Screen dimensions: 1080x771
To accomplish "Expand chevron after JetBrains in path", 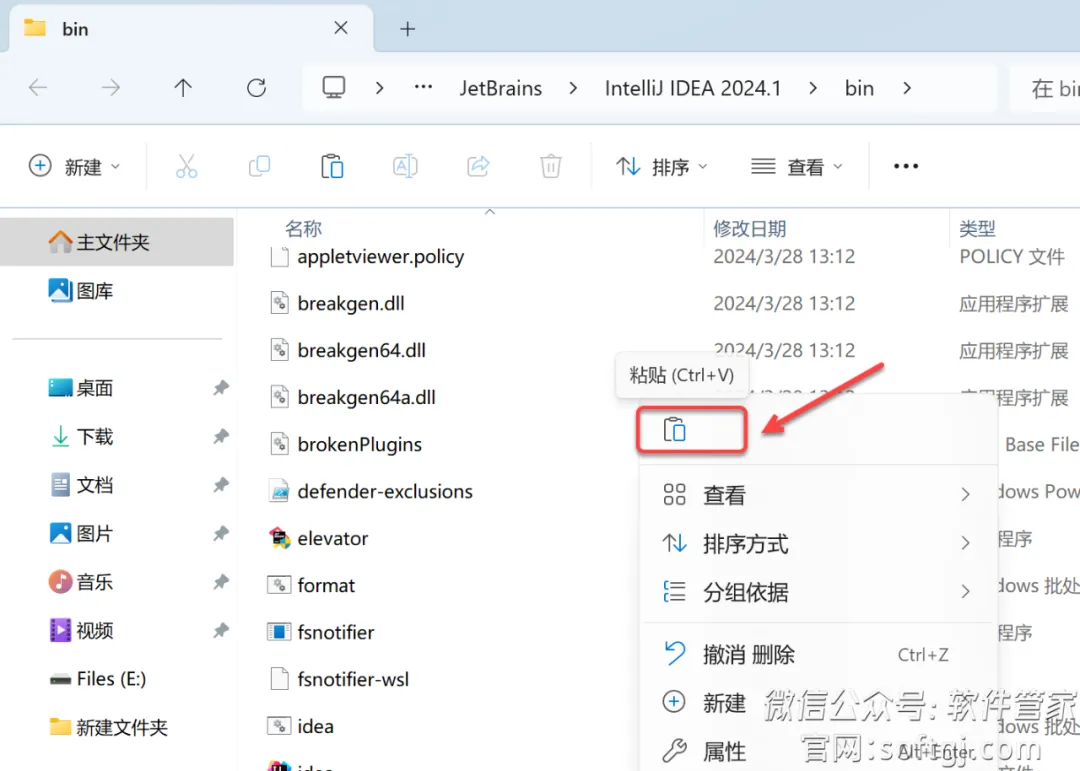I will click(x=573, y=88).
